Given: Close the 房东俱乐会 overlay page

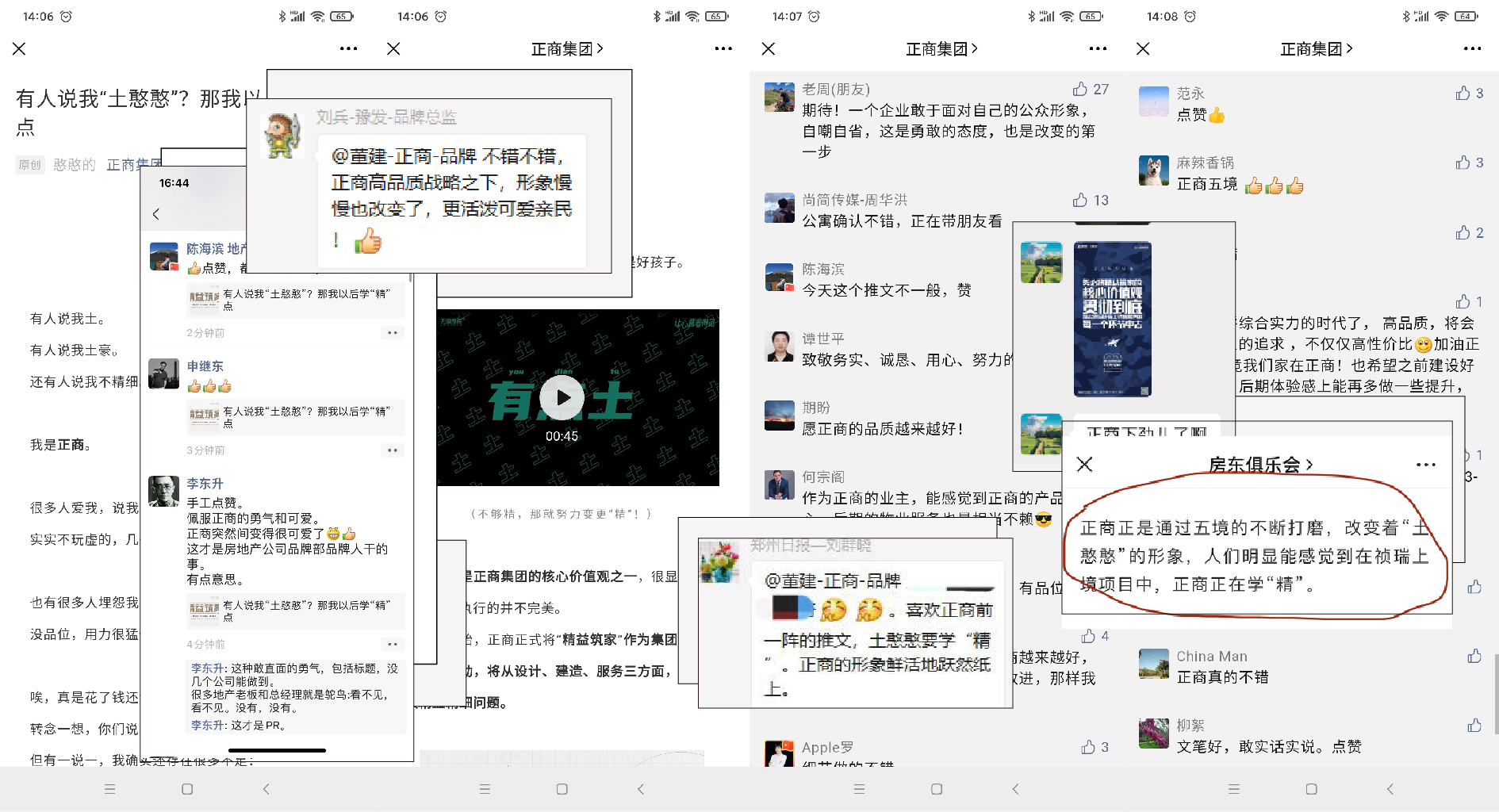Looking at the screenshot, I should pyautogui.click(x=1084, y=464).
